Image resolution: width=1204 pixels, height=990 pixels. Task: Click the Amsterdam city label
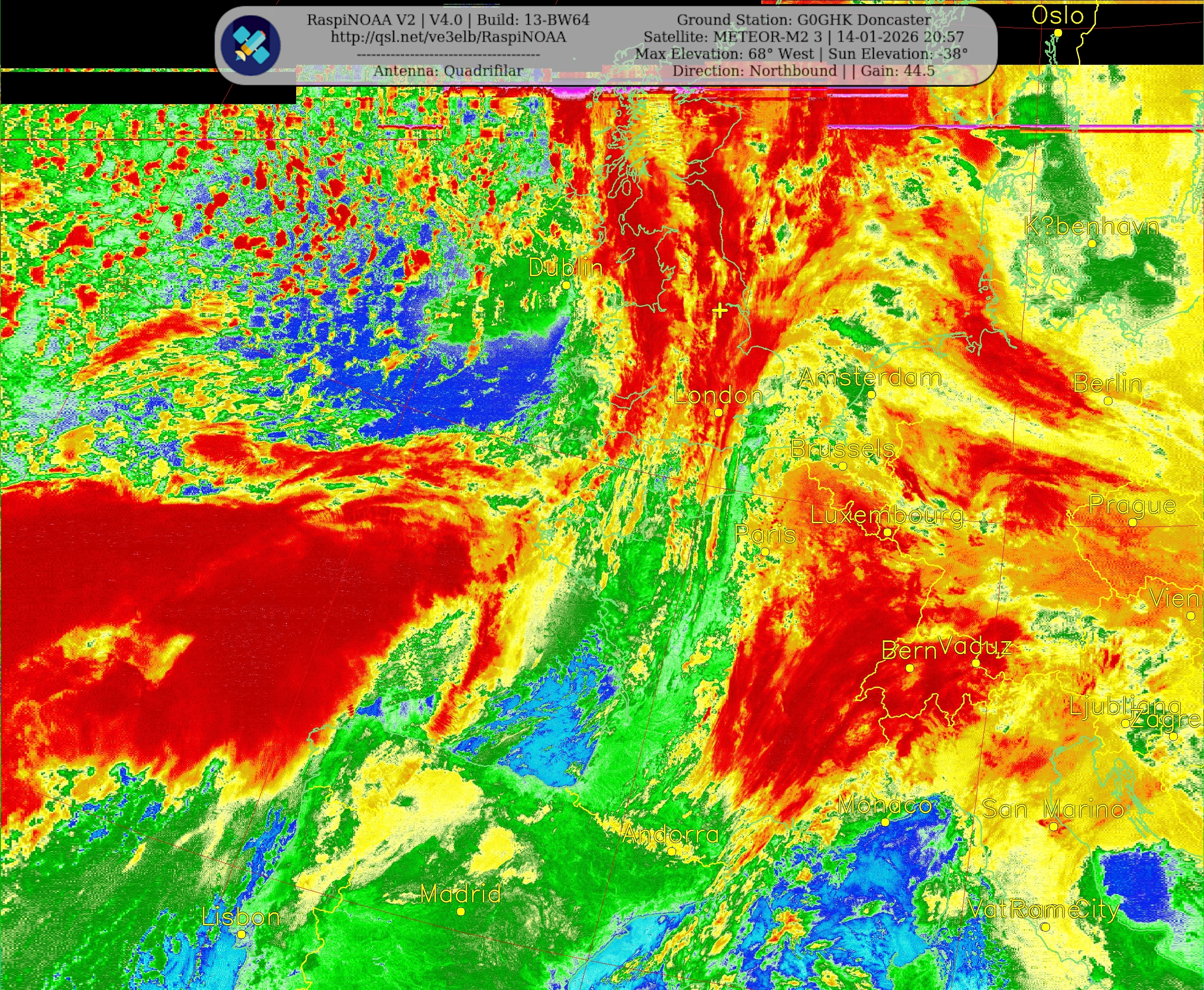tap(870, 378)
